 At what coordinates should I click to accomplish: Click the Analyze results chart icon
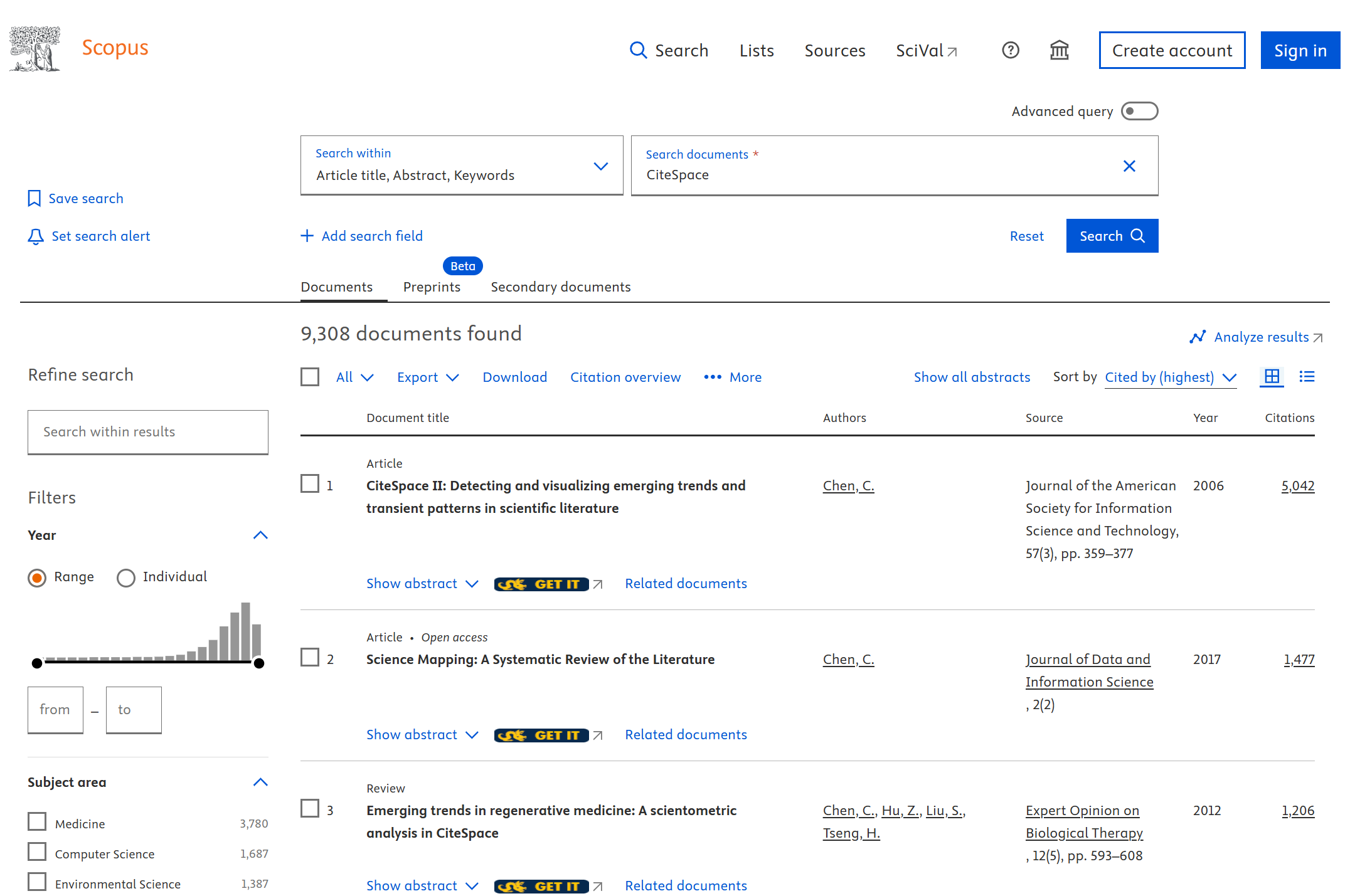[1197, 337]
